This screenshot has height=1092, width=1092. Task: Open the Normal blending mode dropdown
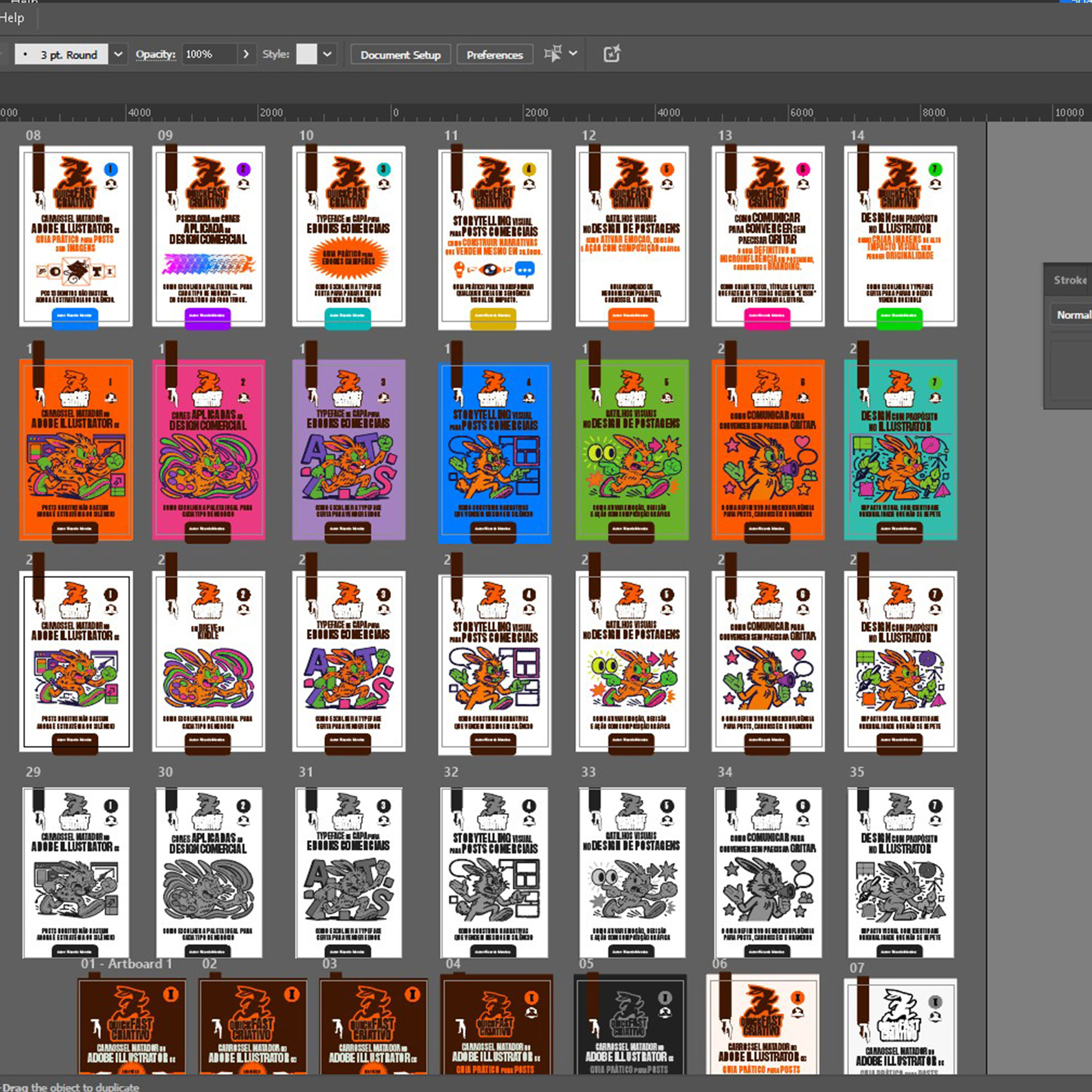click(1073, 315)
